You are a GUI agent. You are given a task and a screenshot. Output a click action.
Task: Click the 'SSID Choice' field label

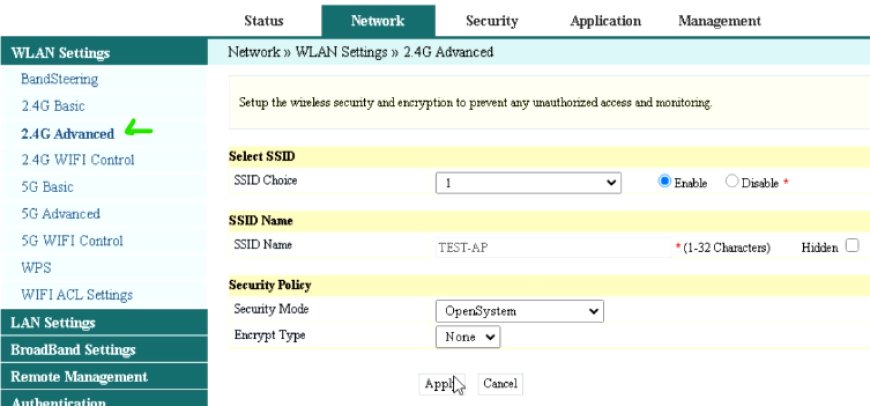click(265, 180)
